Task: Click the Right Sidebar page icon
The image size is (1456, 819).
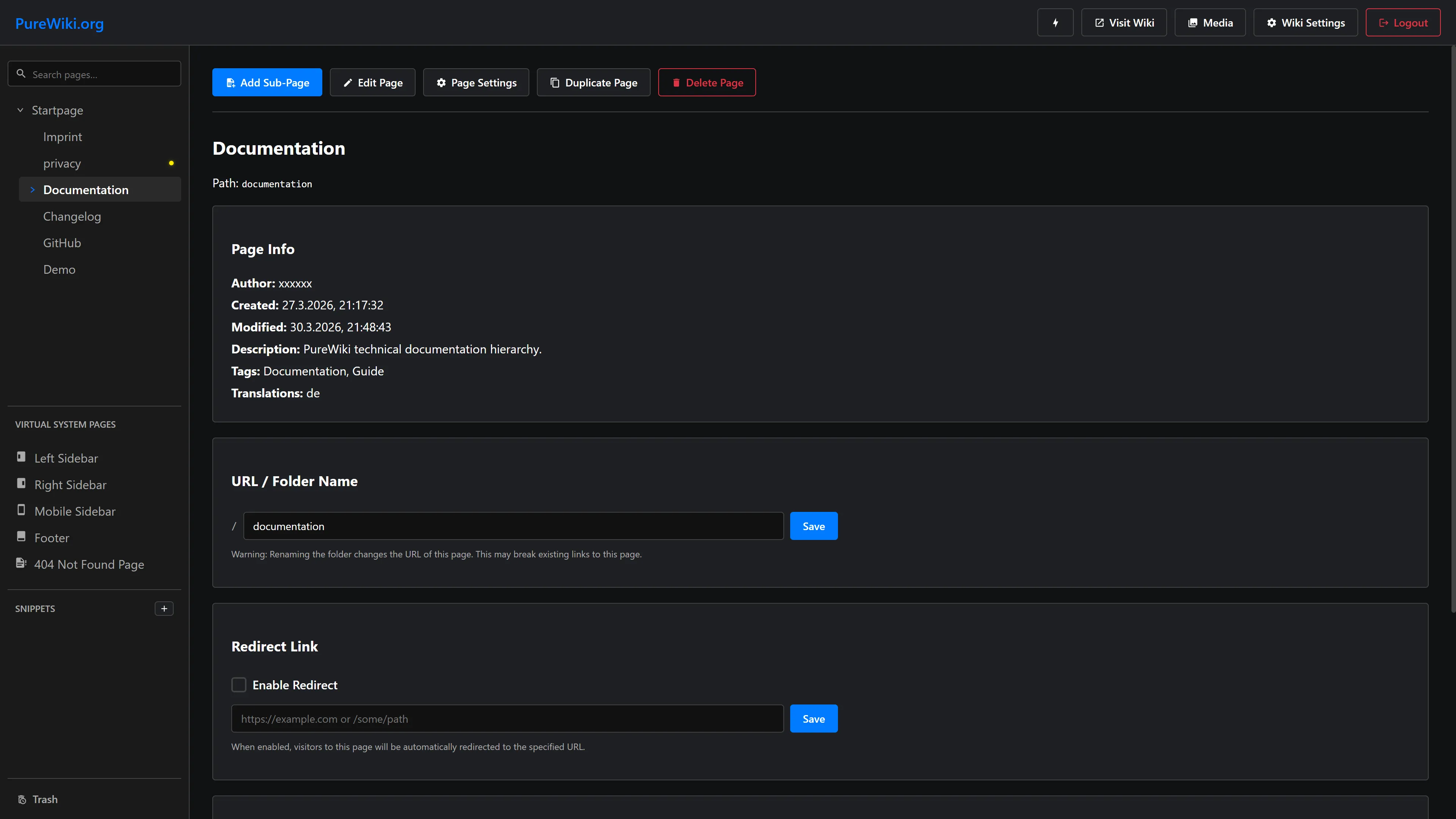Action: 21,483
